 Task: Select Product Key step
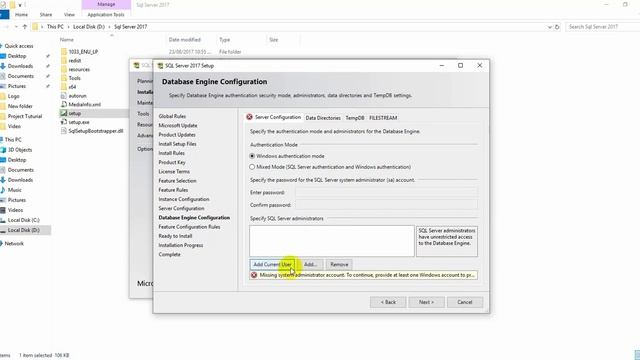click(172, 162)
